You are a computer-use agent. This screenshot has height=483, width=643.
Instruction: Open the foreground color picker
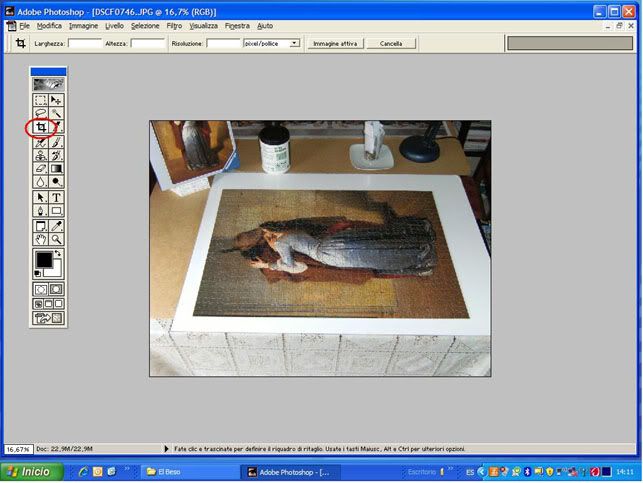pos(44,260)
